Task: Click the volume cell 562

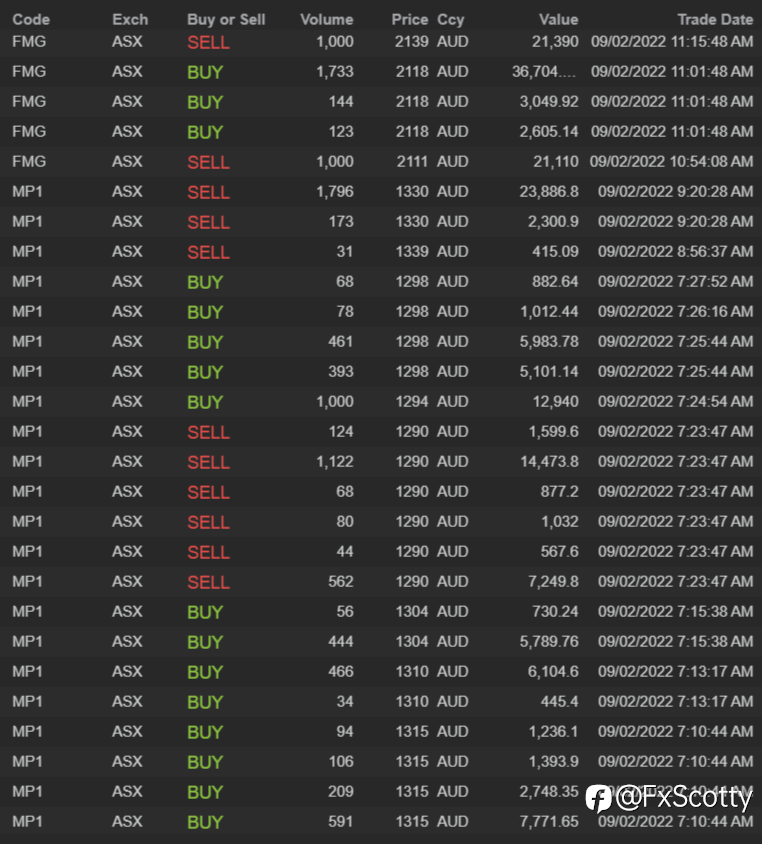Action: point(341,582)
